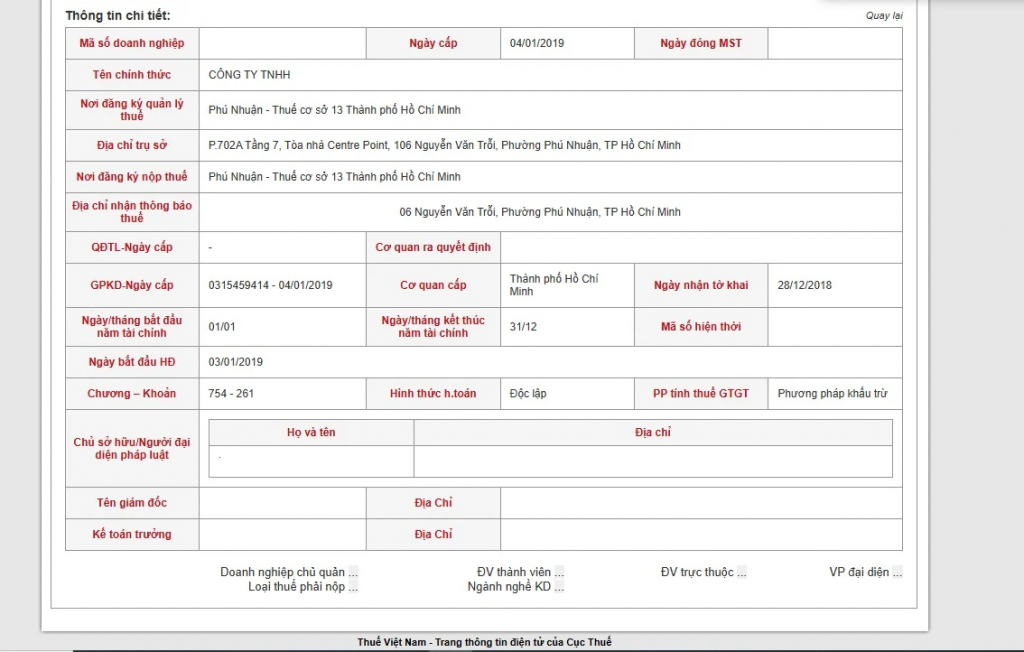
Task: Expand 'ĐV trực thuộc' ellipsis link
Action: coord(742,573)
